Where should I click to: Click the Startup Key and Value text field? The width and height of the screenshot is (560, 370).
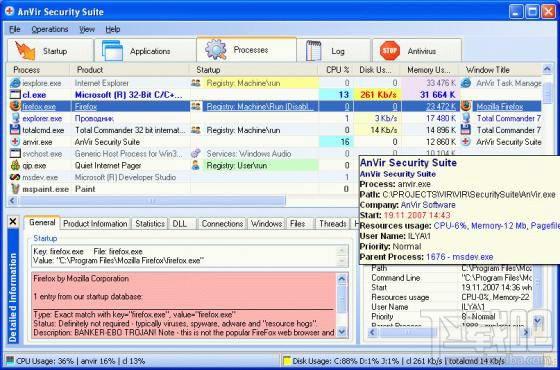pyautogui.click(x=190, y=256)
